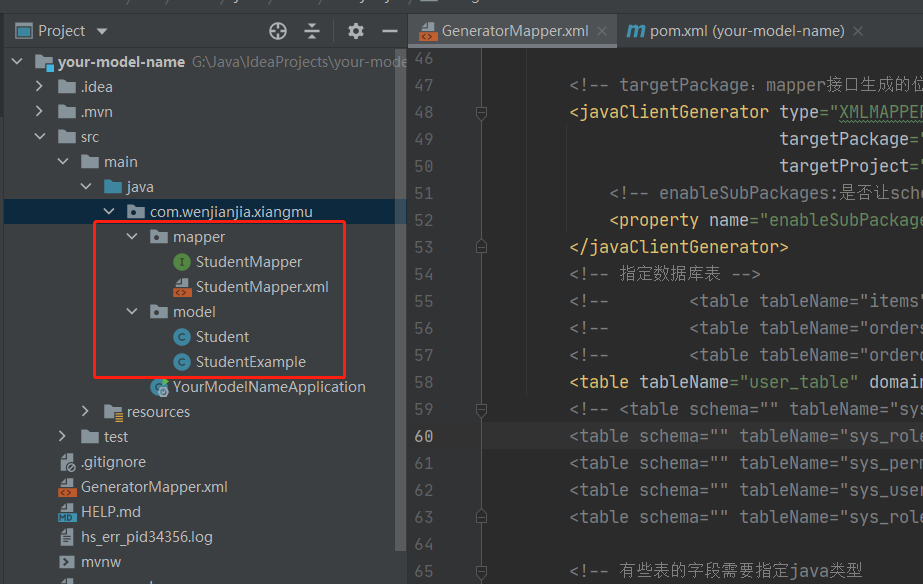Click the mapper package folder icon
This screenshot has width=923, height=584.
159,237
